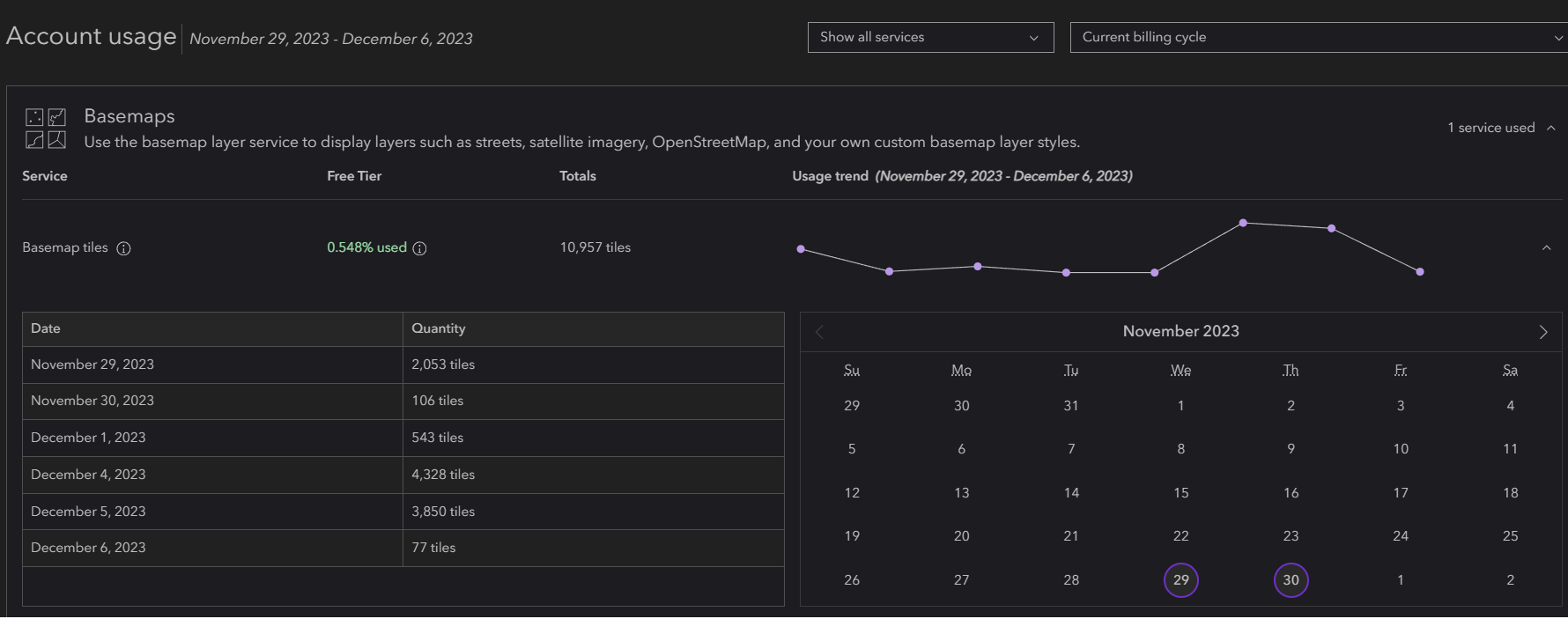Select November 30 in the calendar
The image size is (1568, 619).
tap(1291, 580)
